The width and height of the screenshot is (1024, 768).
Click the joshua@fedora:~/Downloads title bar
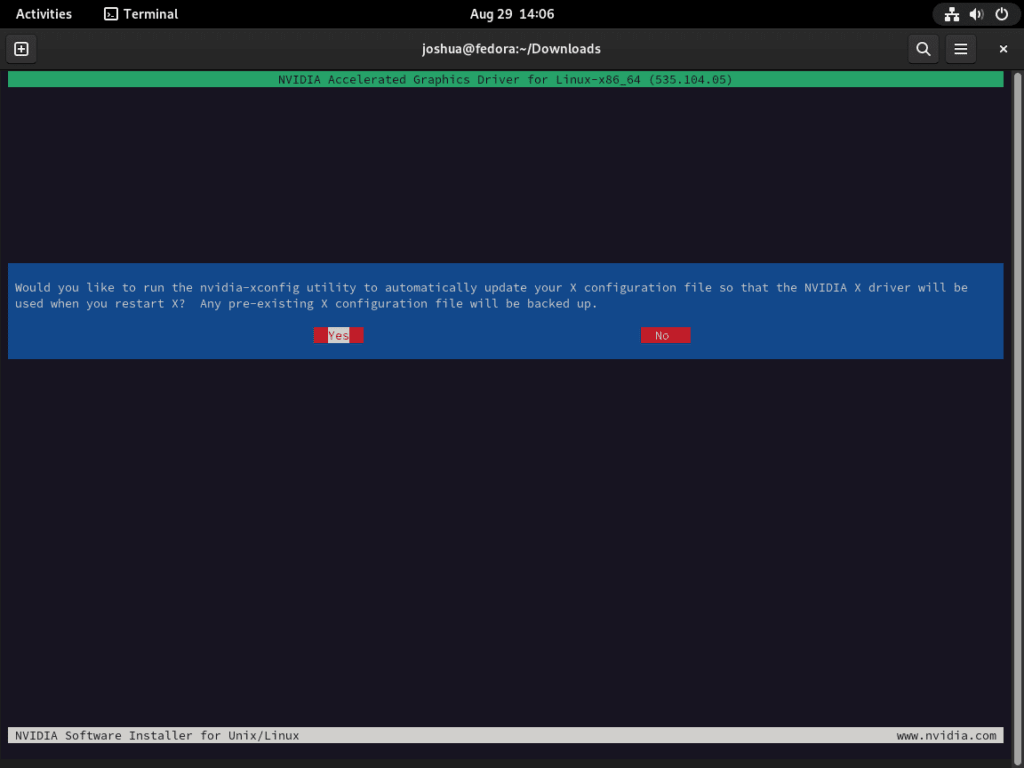click(512, 48)
